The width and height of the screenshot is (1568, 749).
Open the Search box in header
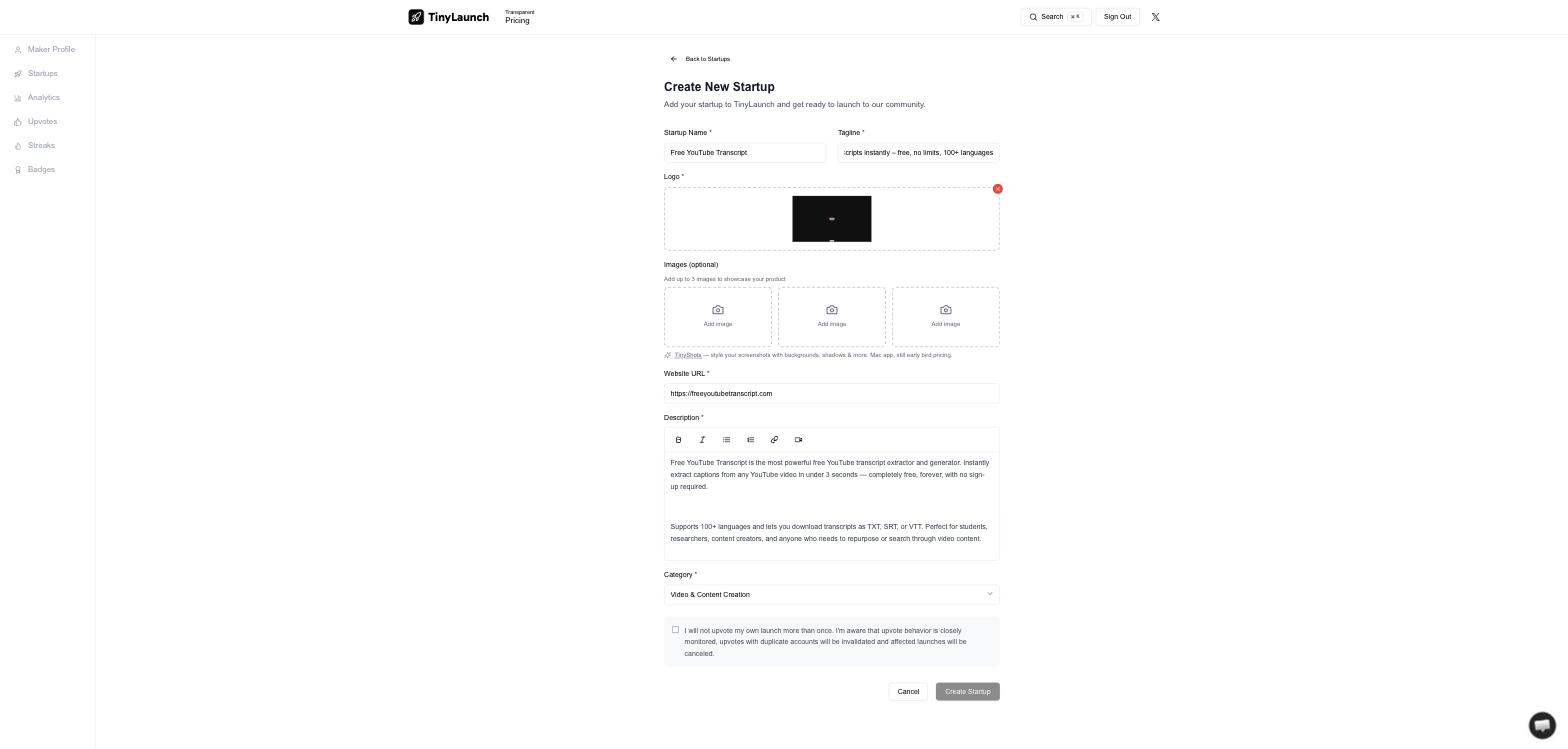1055,17
